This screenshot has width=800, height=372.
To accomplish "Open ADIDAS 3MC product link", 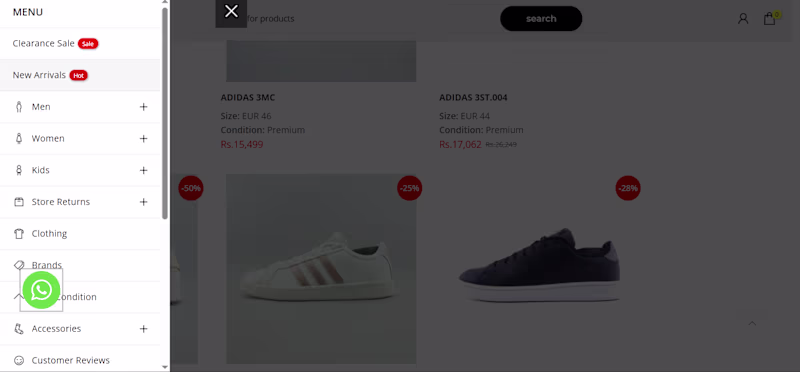I will (248, 97).
